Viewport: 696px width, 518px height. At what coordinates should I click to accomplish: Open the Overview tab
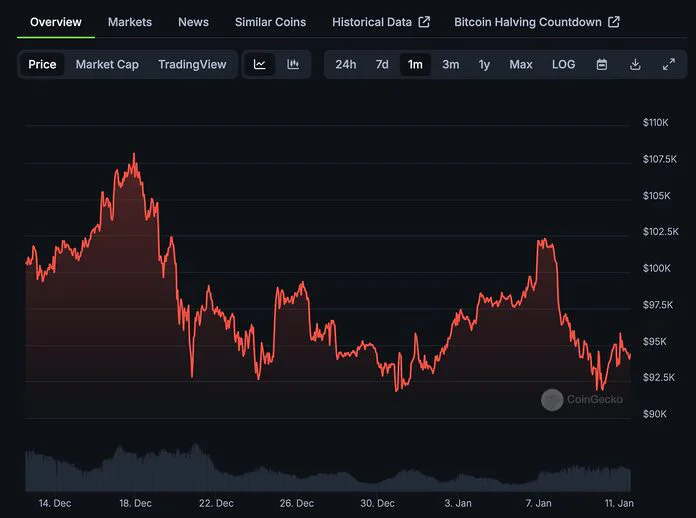click(56, 22)
